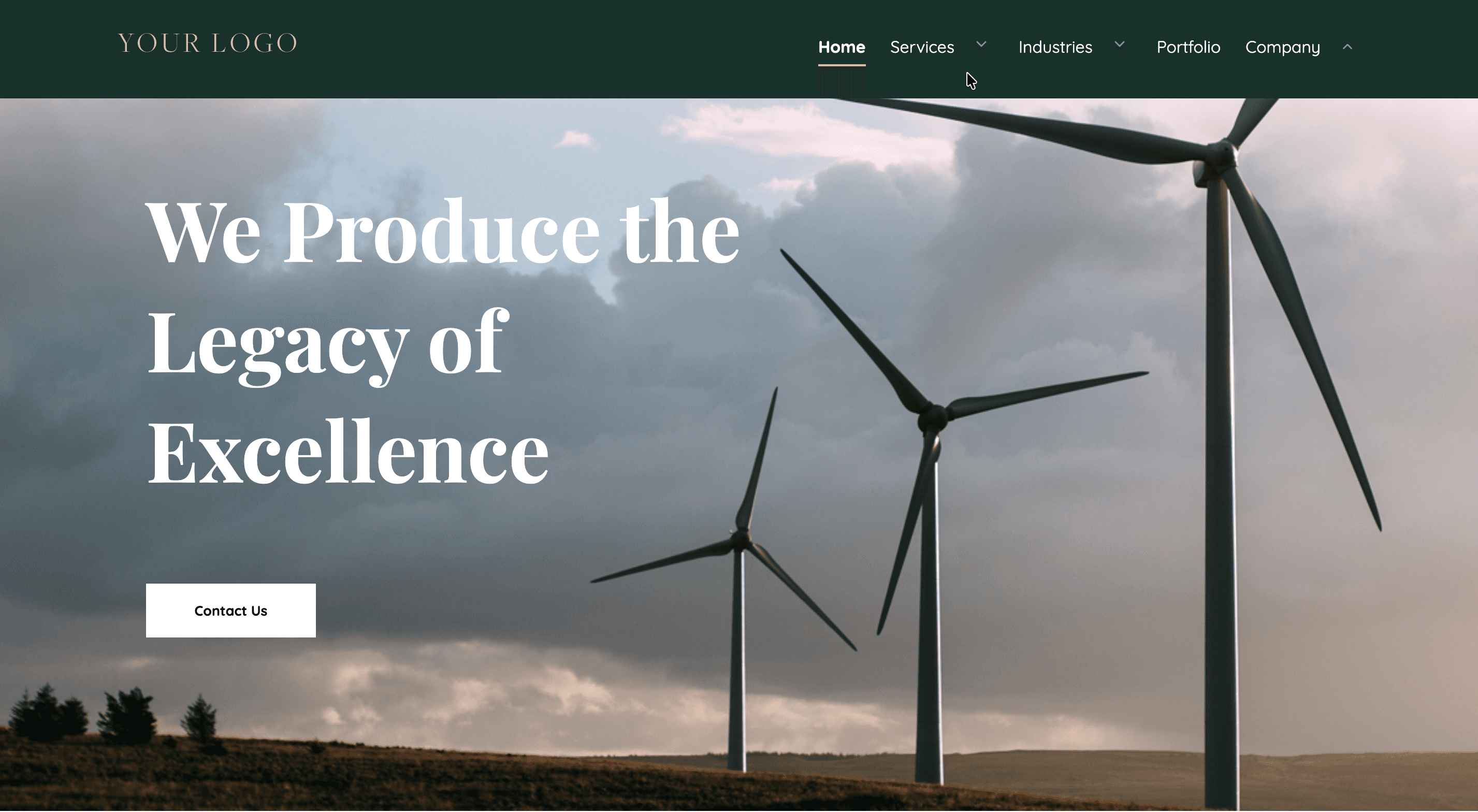Expand the Industries dropdown chevron
The width and height of the screenshot is (1478, 812).
[x=1120, y=44]
